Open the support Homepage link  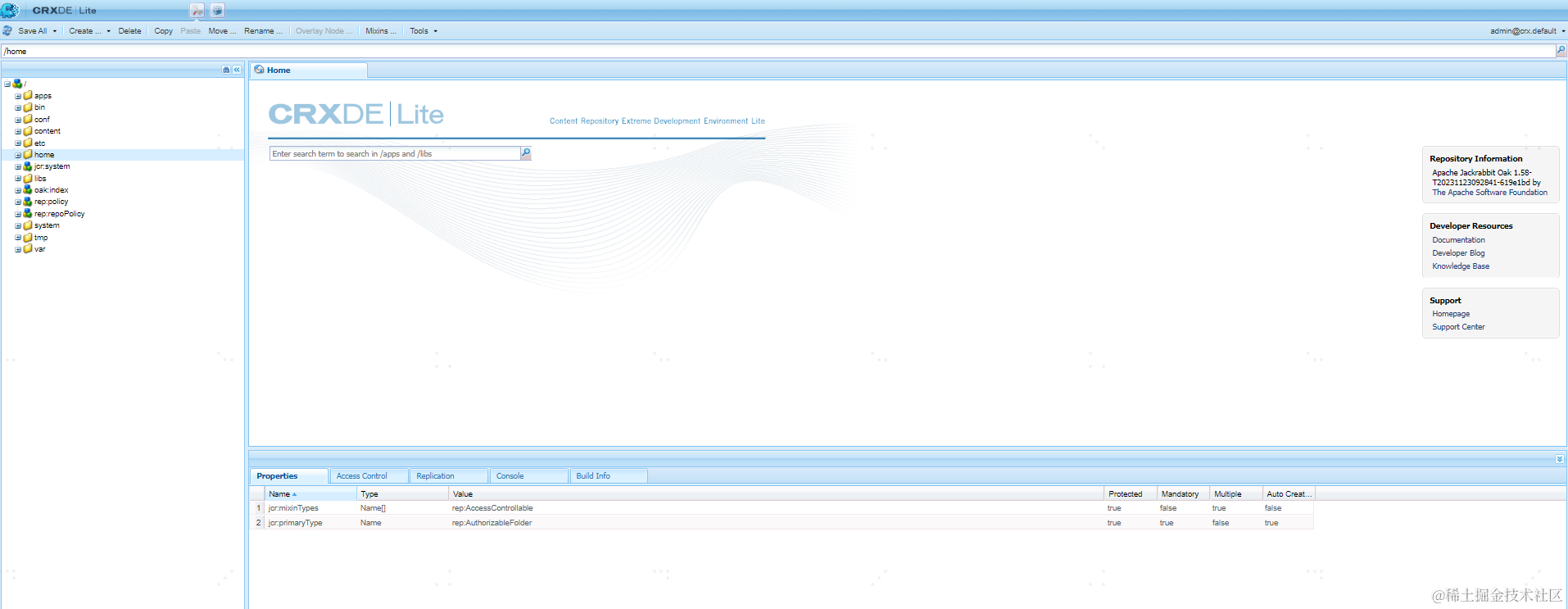[x=1451, y=314]
